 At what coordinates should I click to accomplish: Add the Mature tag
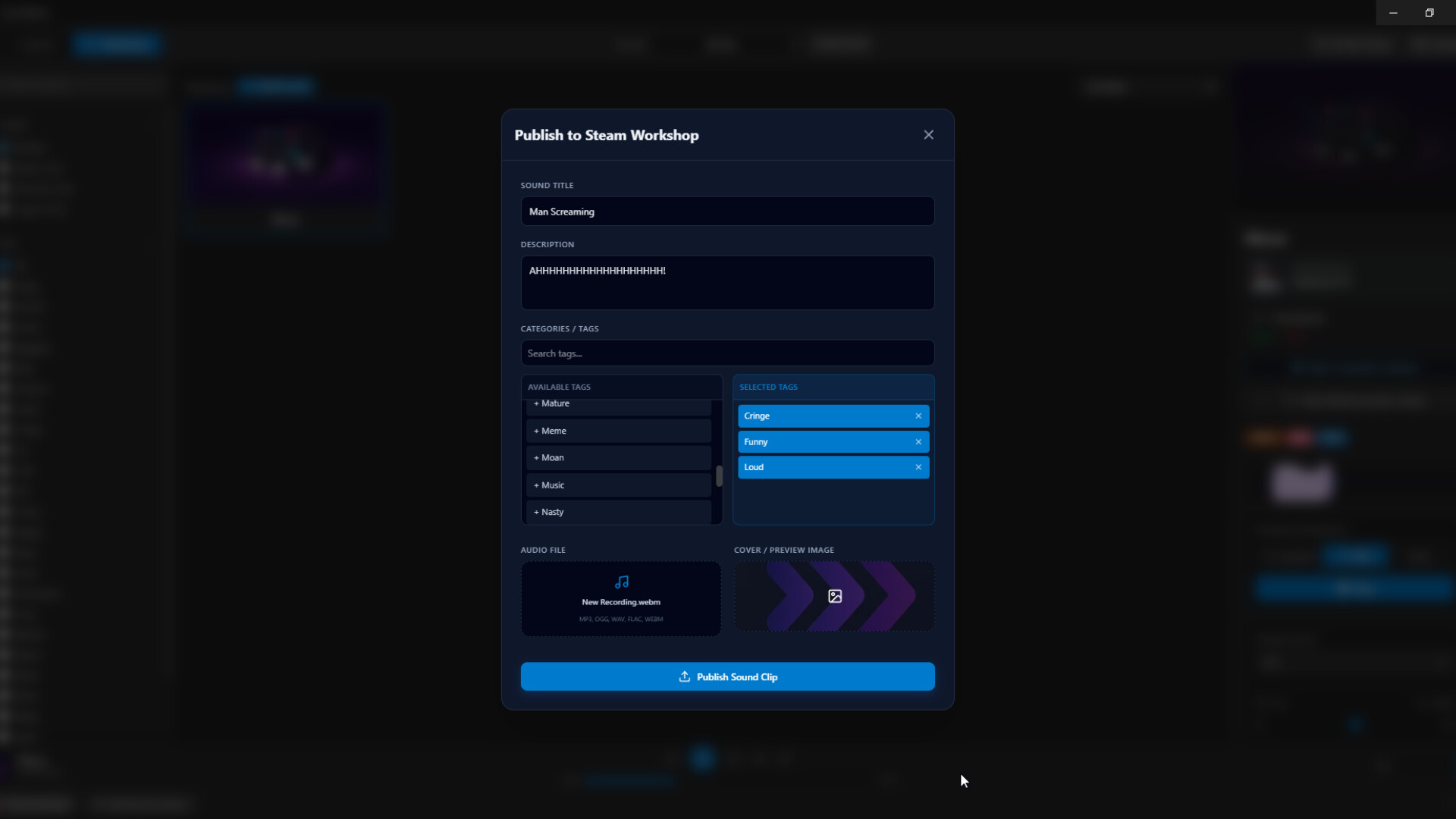click(x=619, y=405)
